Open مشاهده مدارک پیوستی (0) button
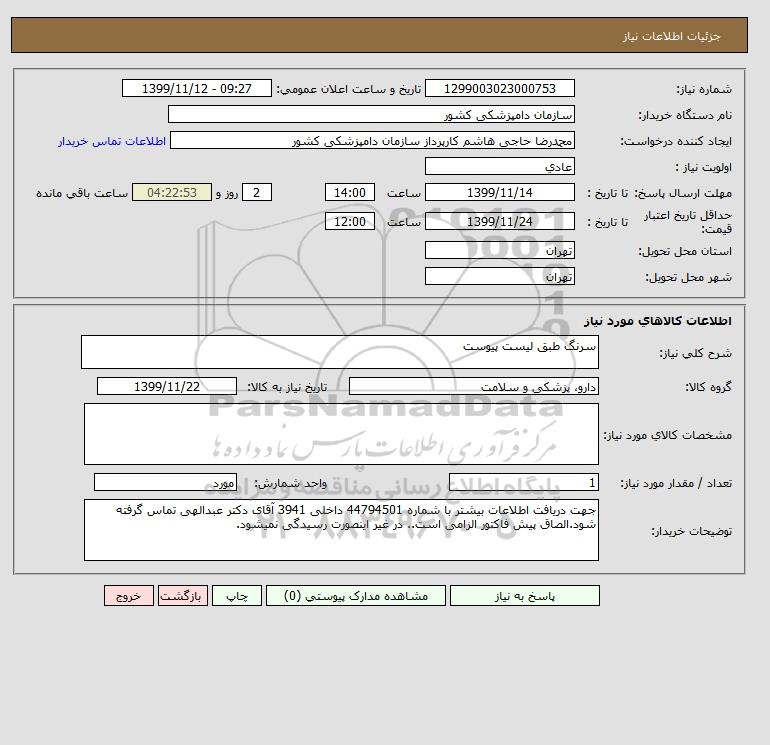 pos(356,596)
